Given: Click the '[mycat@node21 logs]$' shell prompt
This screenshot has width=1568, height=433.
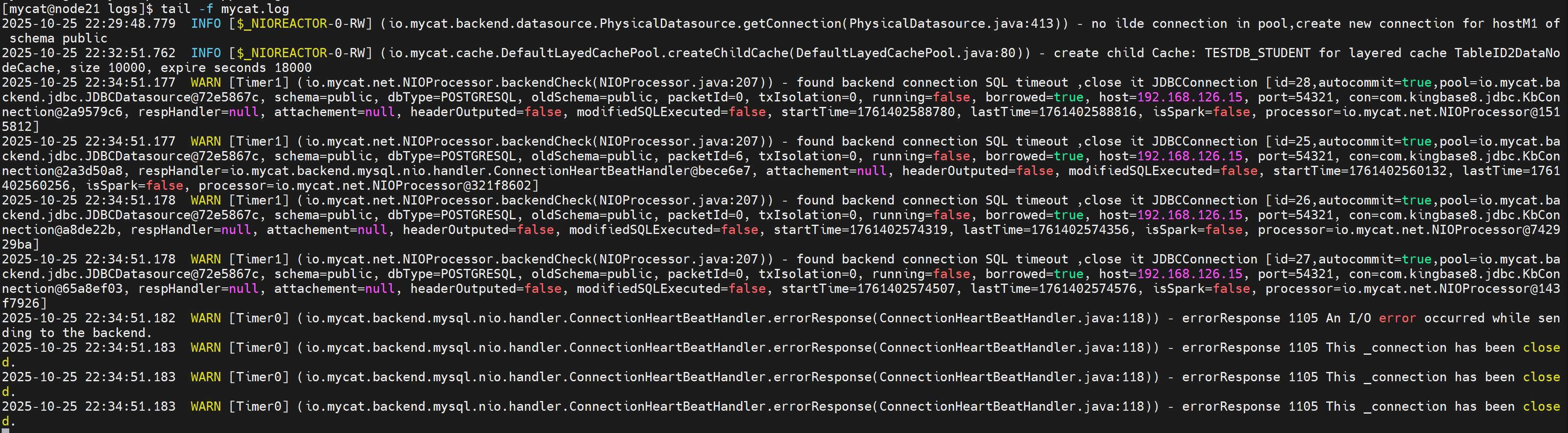Looking at the screenshot, I should [x=77, y=8].
